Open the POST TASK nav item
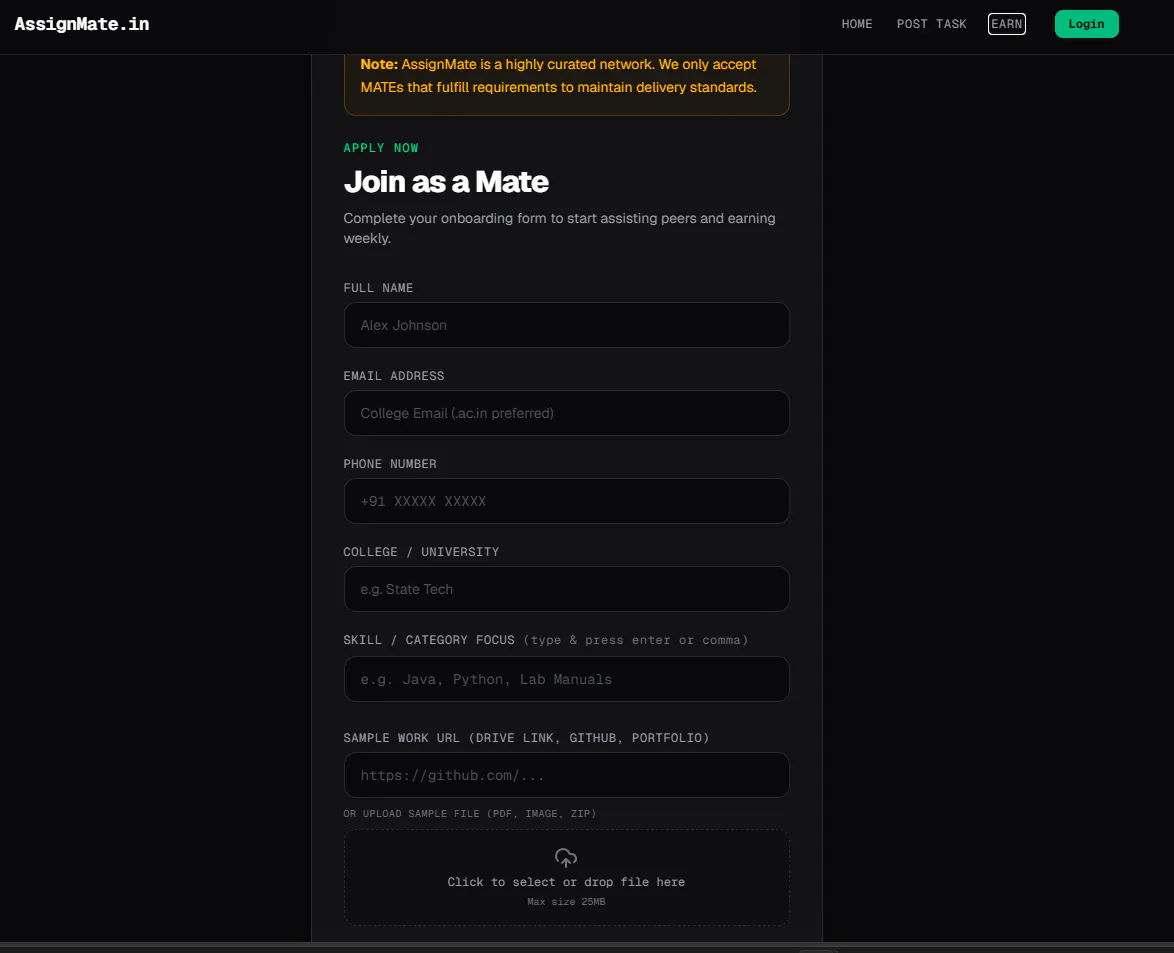 [931, 24]
